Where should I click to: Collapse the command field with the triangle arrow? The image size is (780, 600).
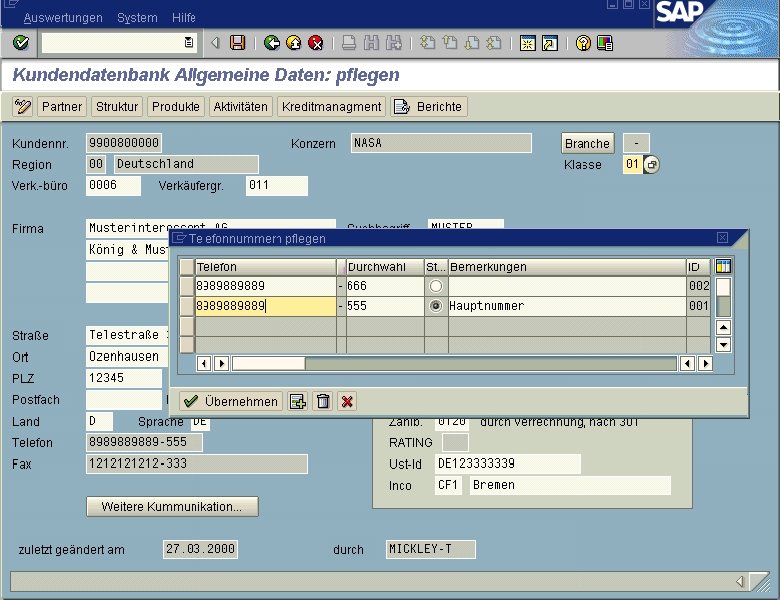click(215, 43)
